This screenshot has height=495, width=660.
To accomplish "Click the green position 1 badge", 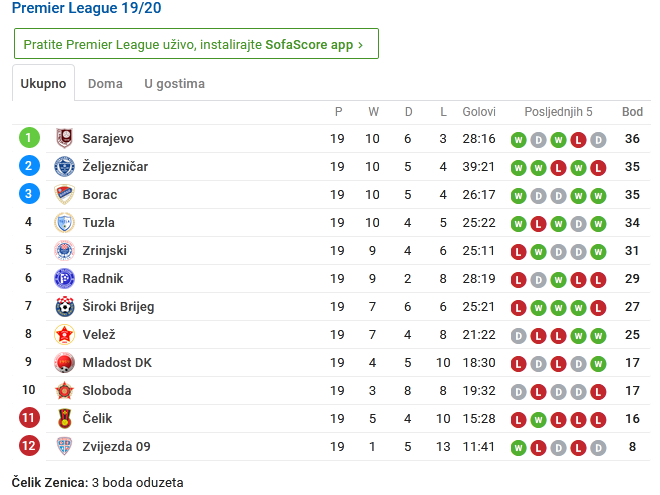I will pyautogui.click(x=29, y=139).
